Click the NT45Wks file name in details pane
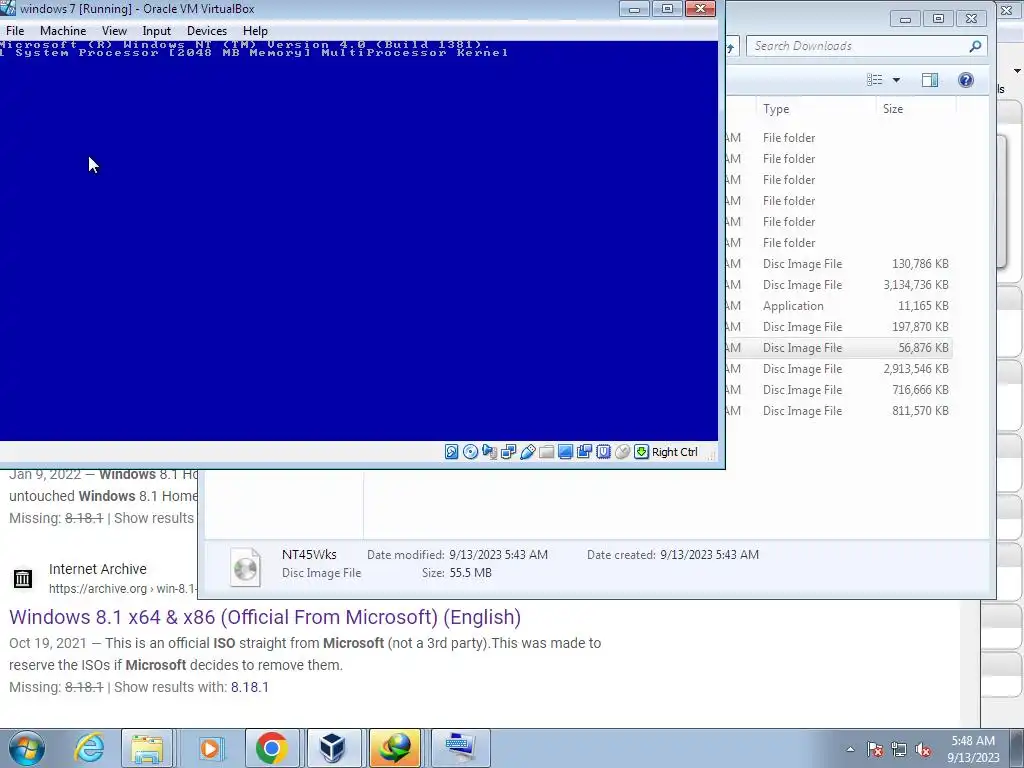The image size is (1024, 768). [x=309, y=554]
